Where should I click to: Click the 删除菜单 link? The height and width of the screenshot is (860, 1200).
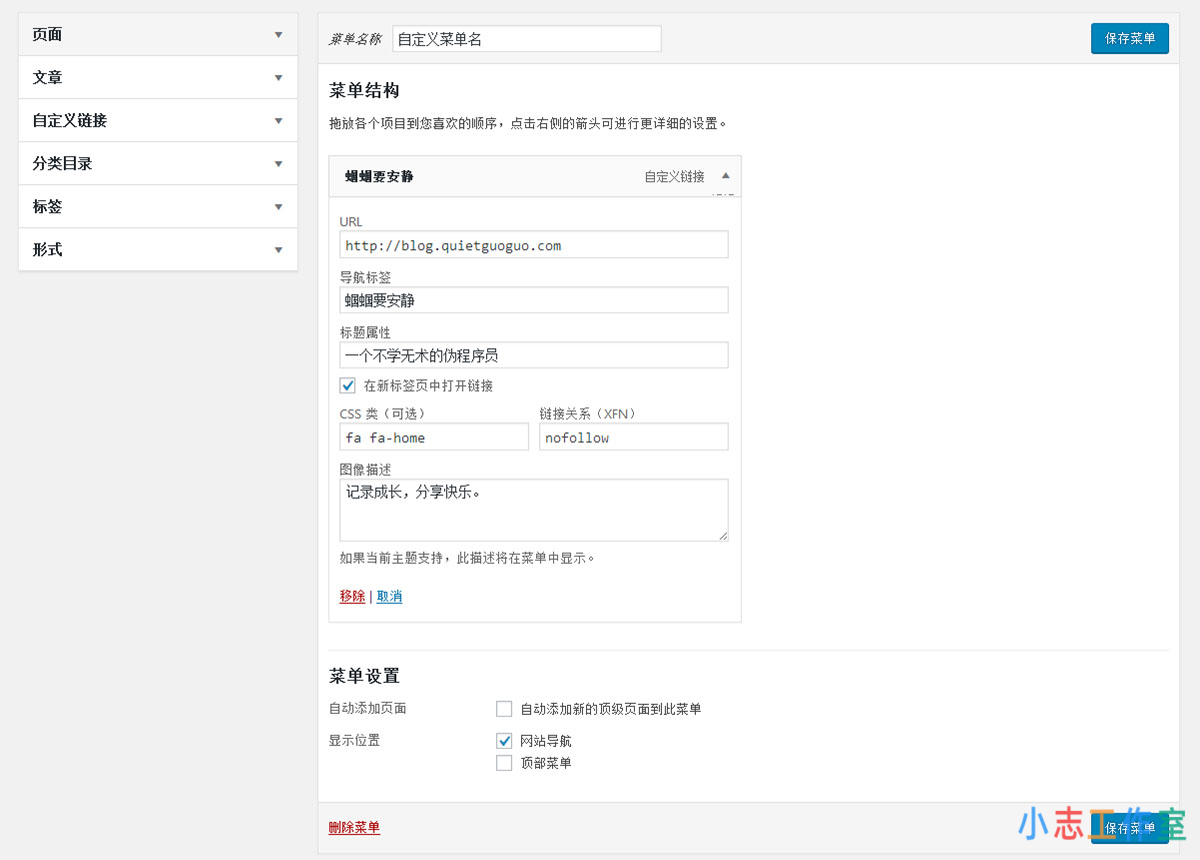tap(354, 827)
